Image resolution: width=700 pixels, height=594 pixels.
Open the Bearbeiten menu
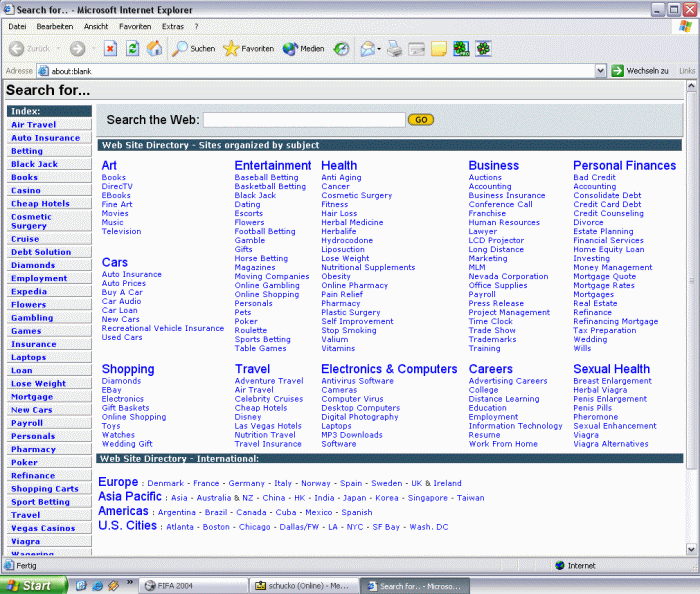click(x=55, y=27)
